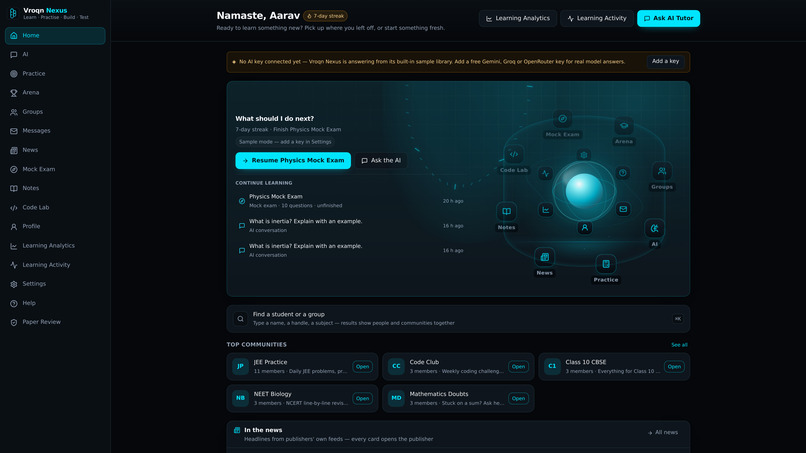Click the trophy Arena icon in sidebar
806x453 pixels.
tap(14, 93)
